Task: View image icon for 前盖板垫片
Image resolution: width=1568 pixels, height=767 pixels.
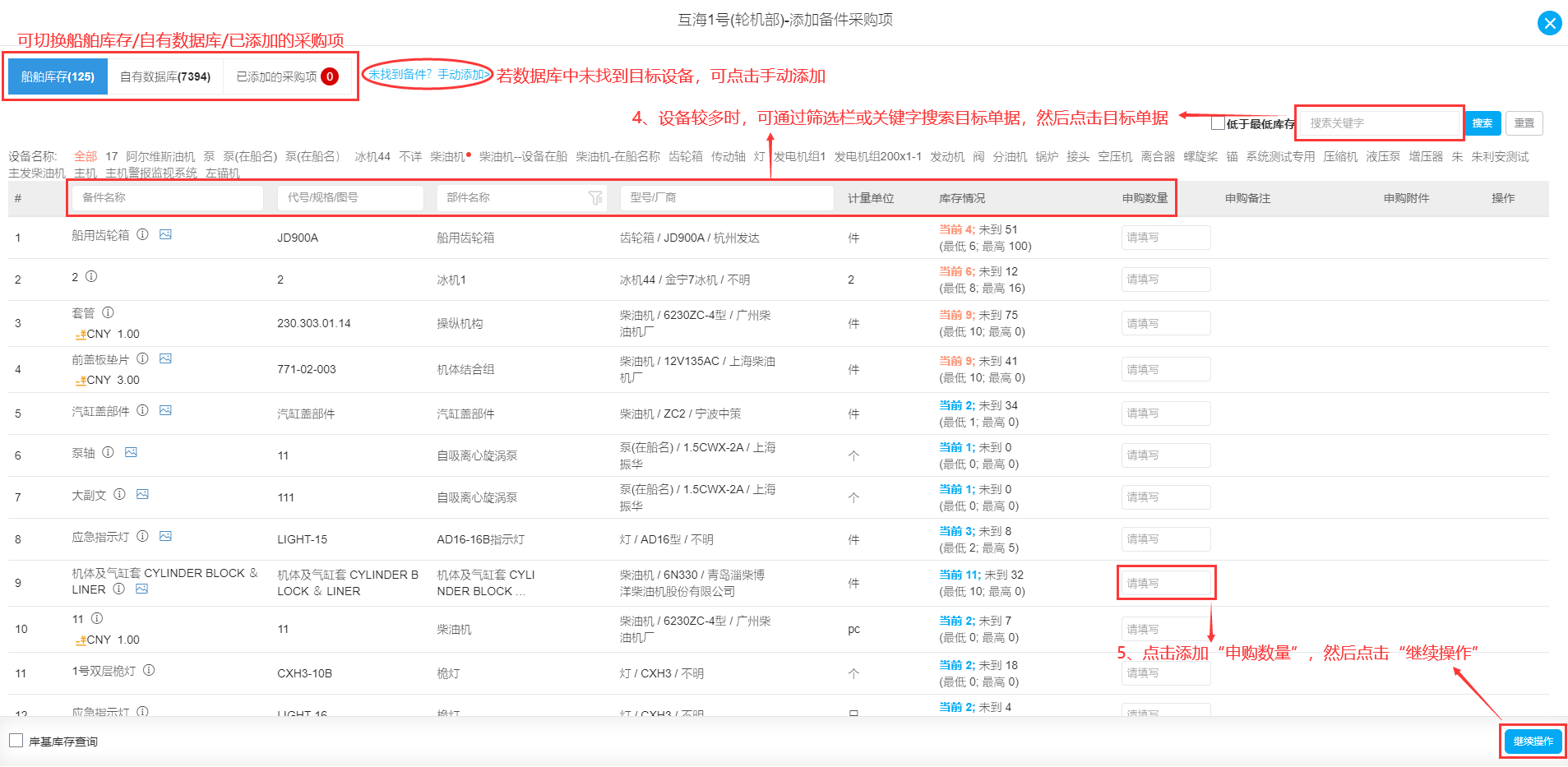Action: point(165,358)
